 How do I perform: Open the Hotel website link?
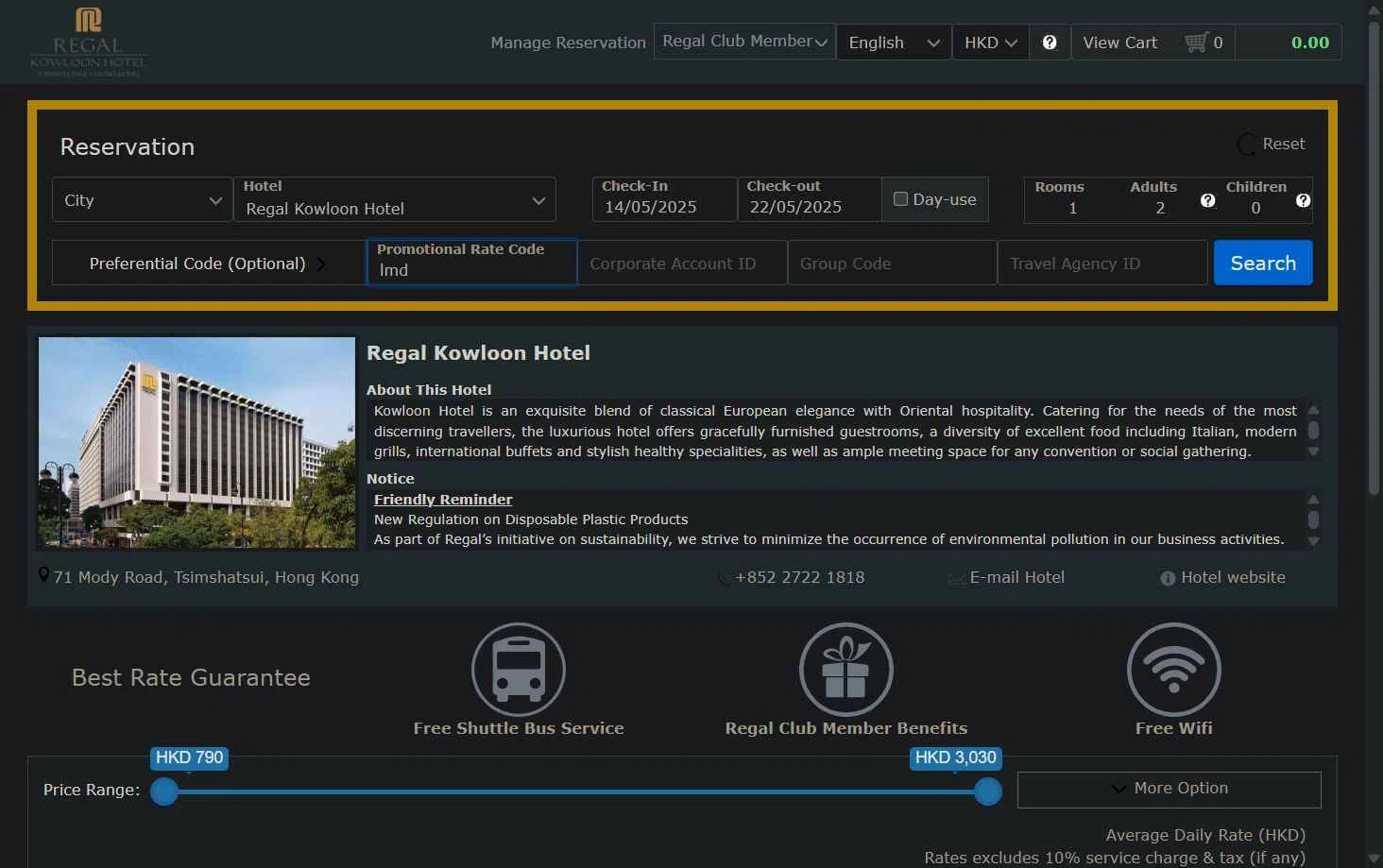[x=1233, y=577]
